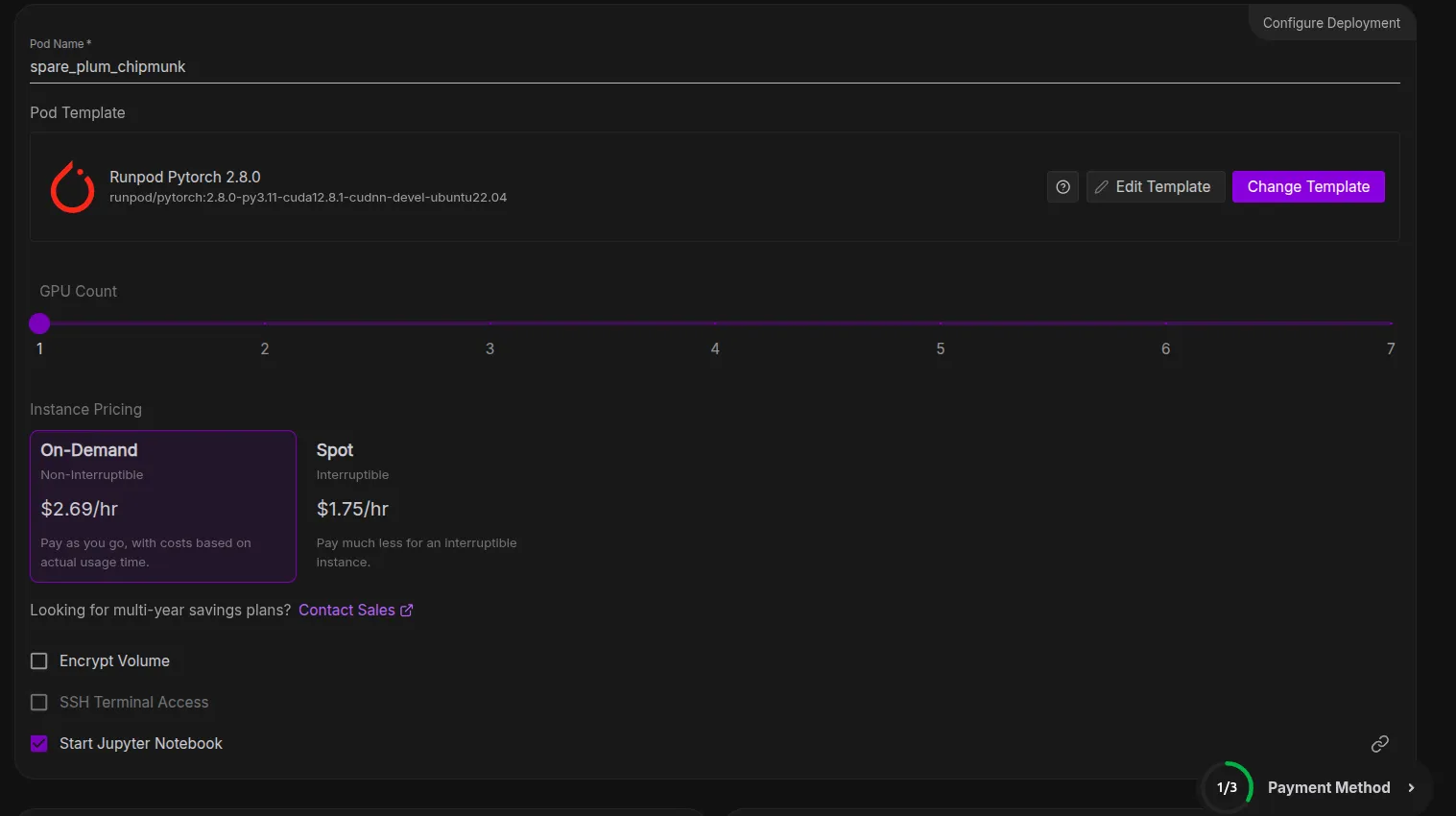Set GPU Count slider to 2
Screen dimensions: 1456x816
(265, 324)
